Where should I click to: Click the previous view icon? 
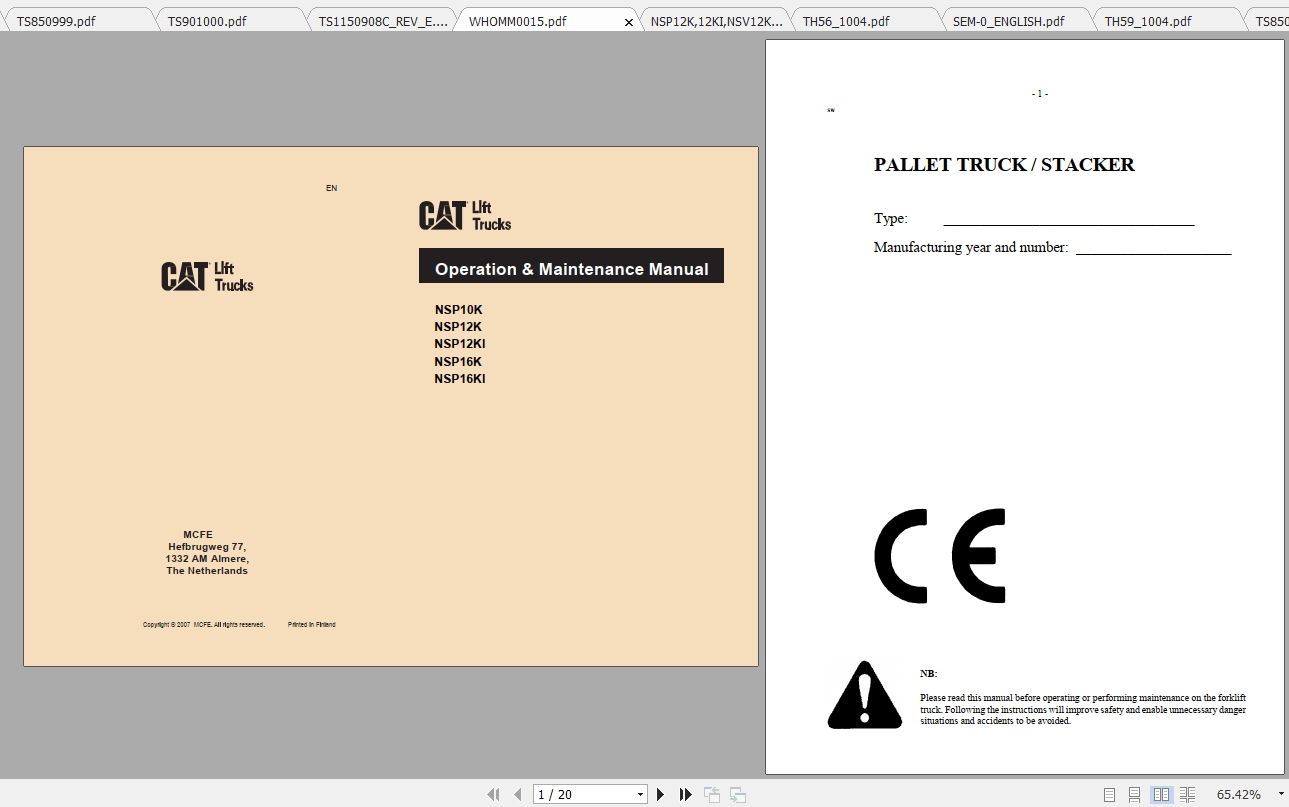coord(712,794)
